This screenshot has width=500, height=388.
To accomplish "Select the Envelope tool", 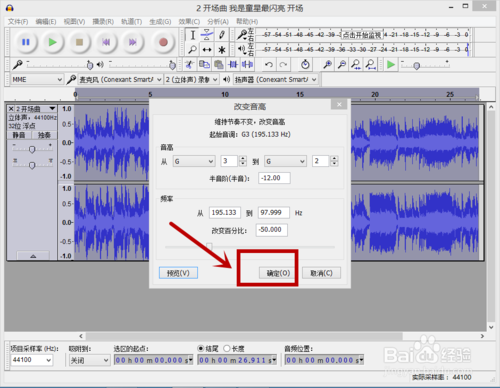I will [207, 35].
